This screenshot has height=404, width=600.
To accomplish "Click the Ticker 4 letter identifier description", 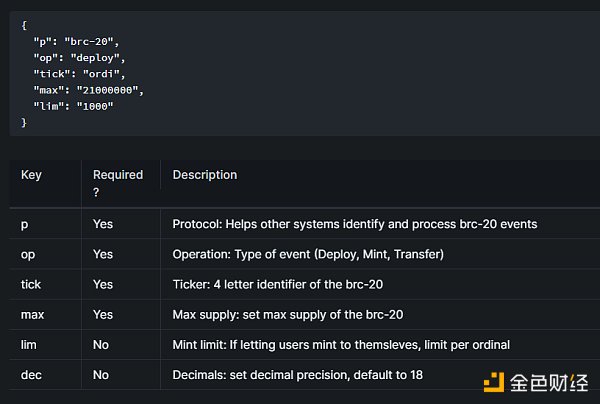I will (x=278, y=284).
